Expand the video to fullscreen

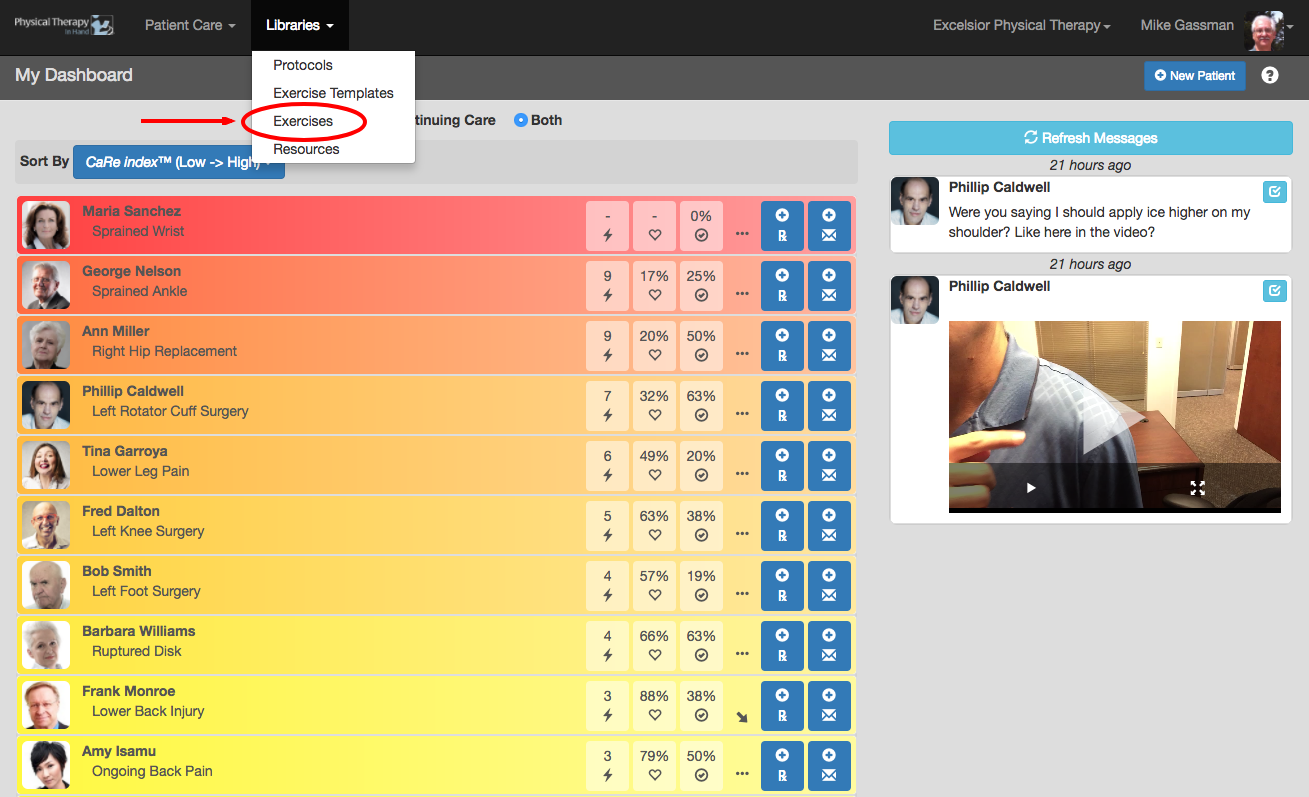pos(1197,488)
